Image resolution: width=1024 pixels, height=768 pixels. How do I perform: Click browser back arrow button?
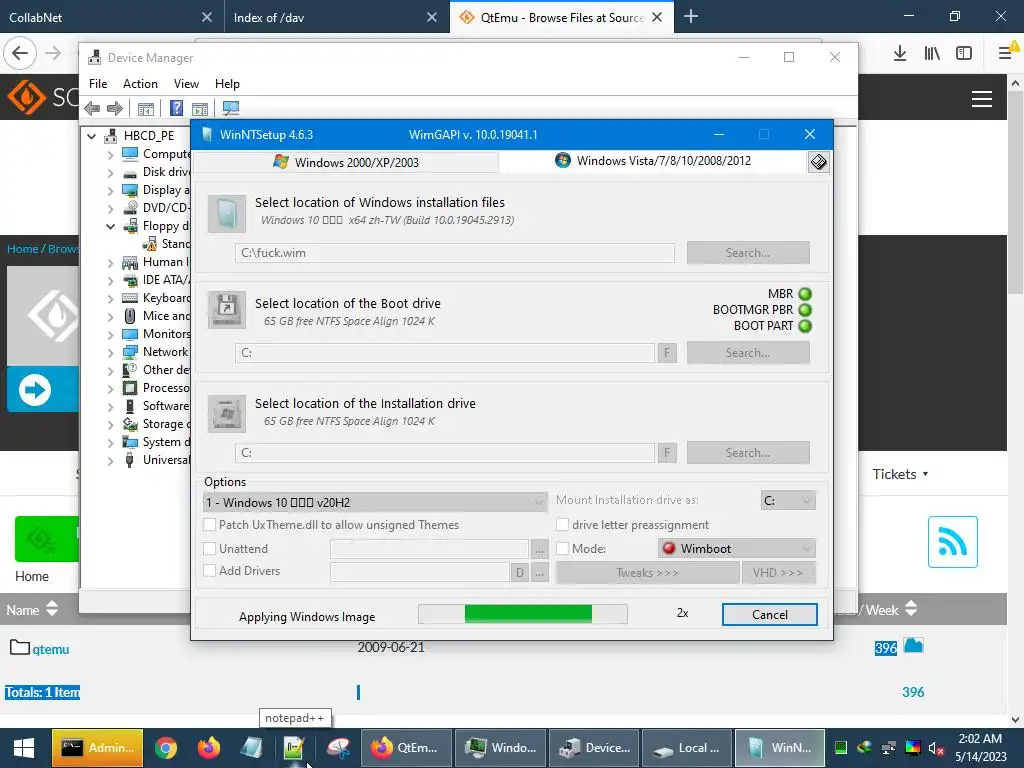20,53
